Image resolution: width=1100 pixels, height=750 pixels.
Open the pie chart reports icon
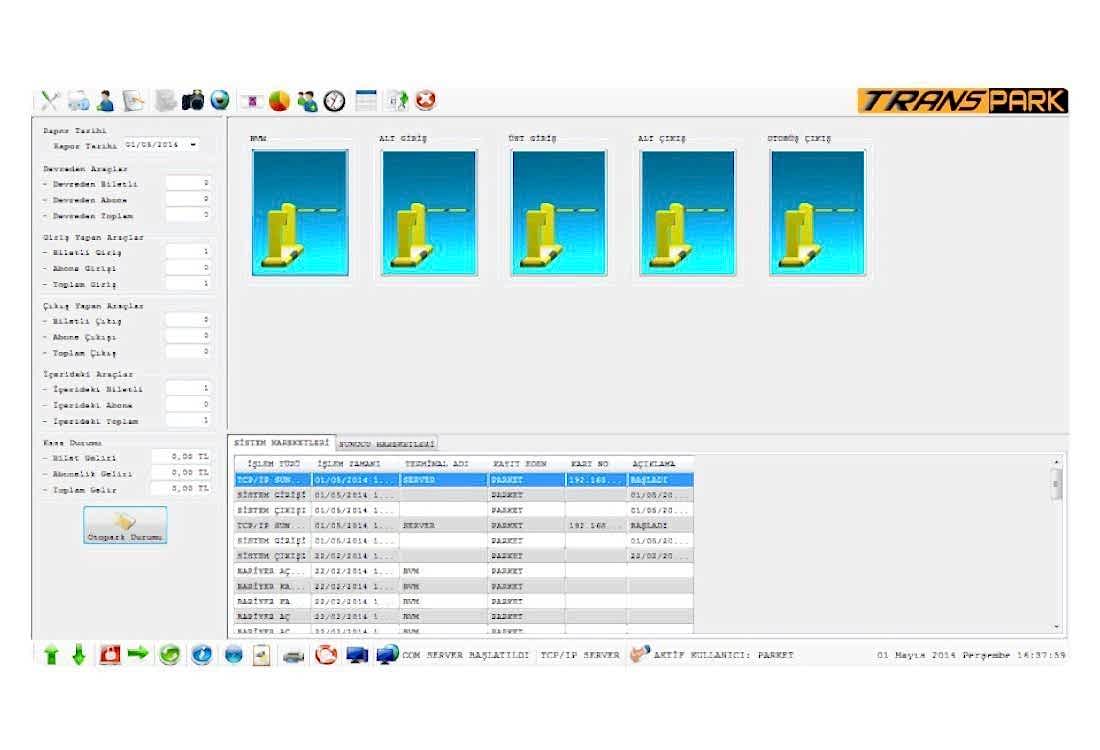point(279,101)
